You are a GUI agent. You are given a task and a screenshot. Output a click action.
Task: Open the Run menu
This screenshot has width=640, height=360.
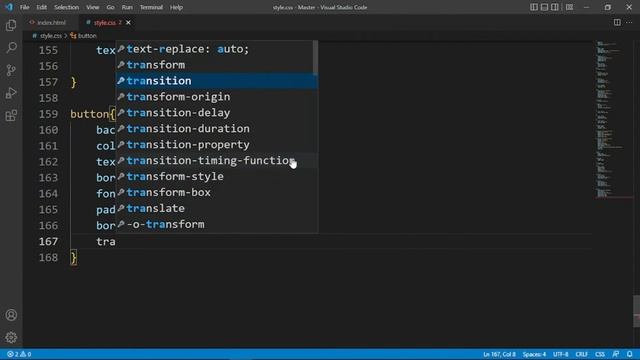tap(127, 7)
